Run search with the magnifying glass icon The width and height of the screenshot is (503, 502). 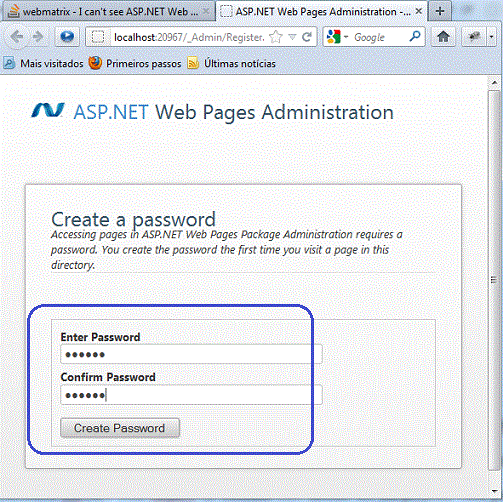[x=415, y=37]
